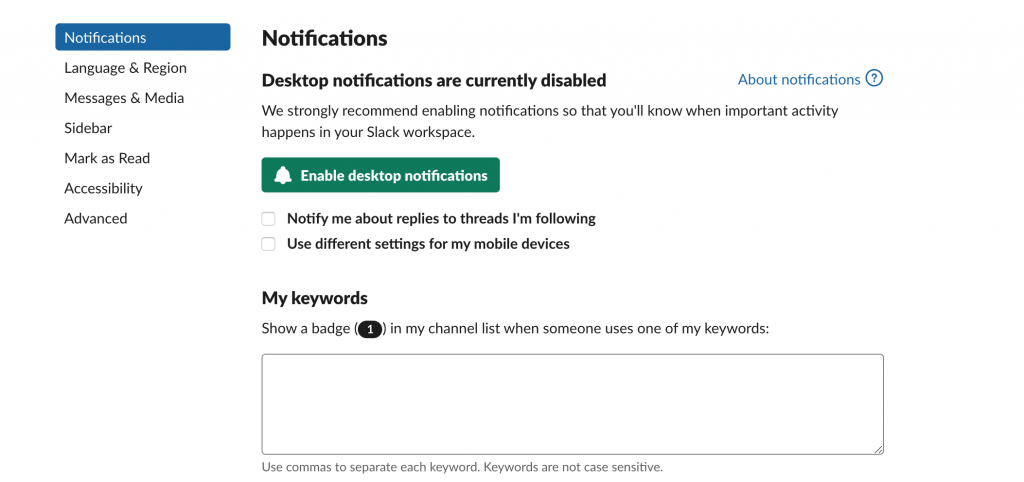1024x482 pixels.
Task: Follow the About notifications link
Action: pos(798,79)
